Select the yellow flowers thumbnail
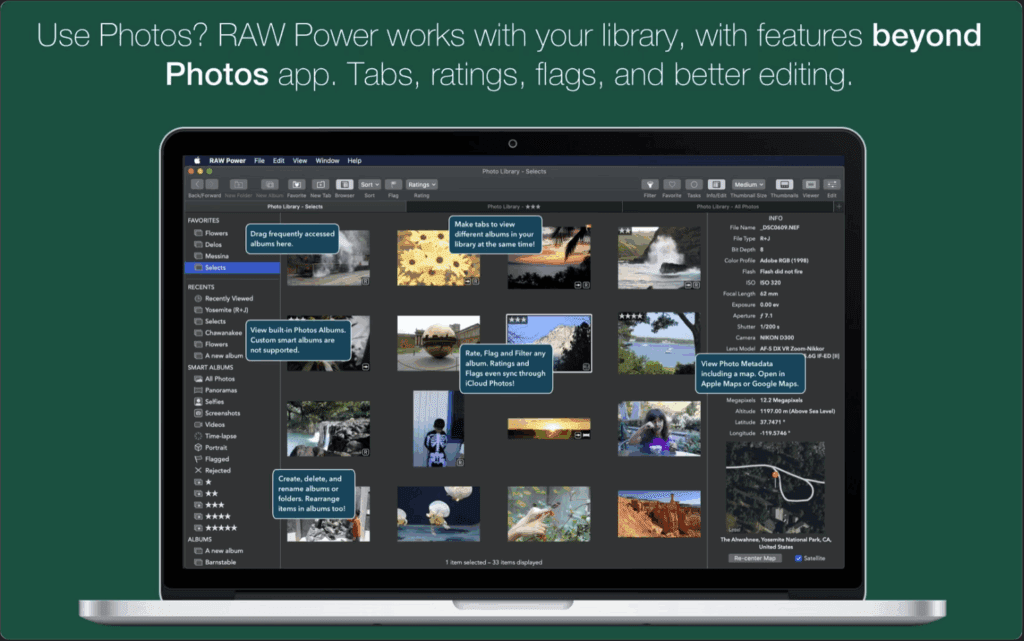The width and height of the screenshot is (1024, 641). point(438,258)
